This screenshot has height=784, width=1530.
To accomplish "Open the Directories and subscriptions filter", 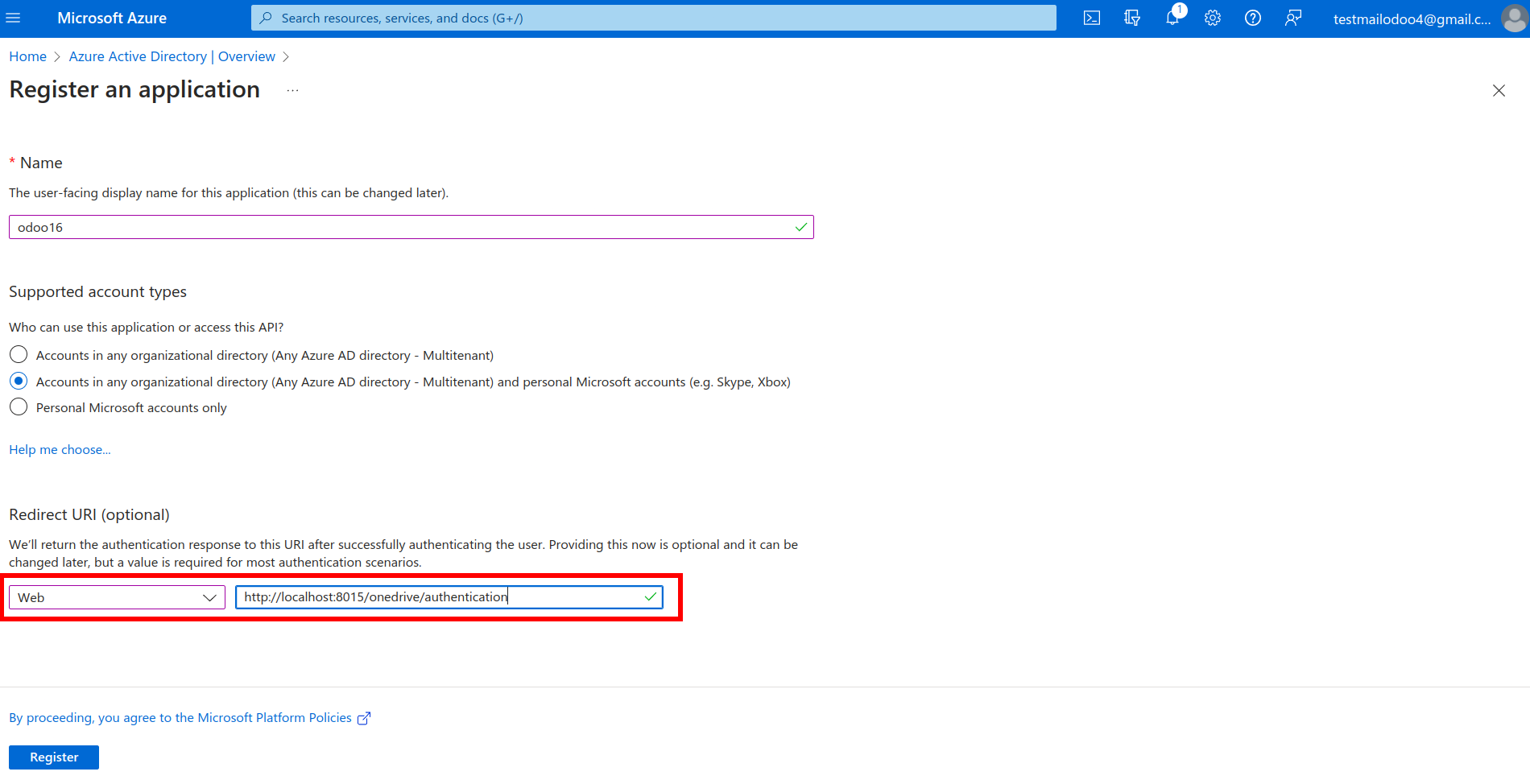I will pyautogui.click(x=1132, y=18).
